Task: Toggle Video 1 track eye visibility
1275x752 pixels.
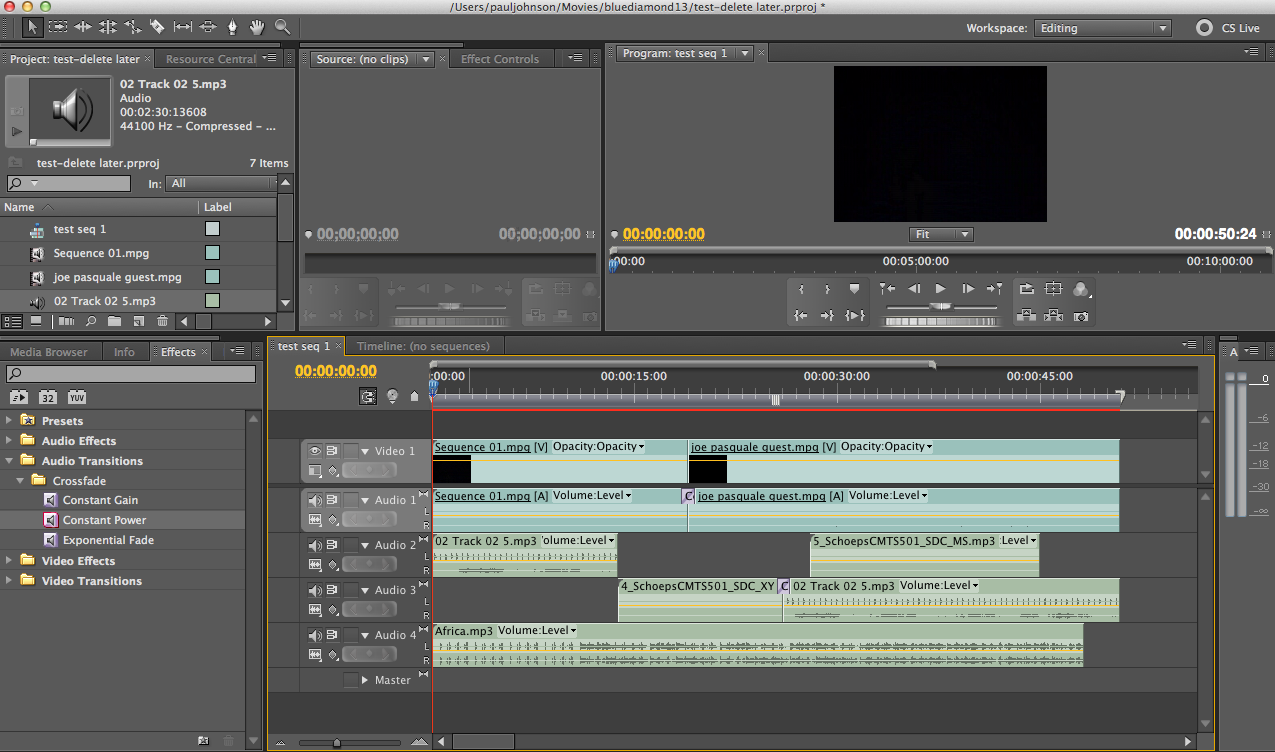Action: pos(315,451)
